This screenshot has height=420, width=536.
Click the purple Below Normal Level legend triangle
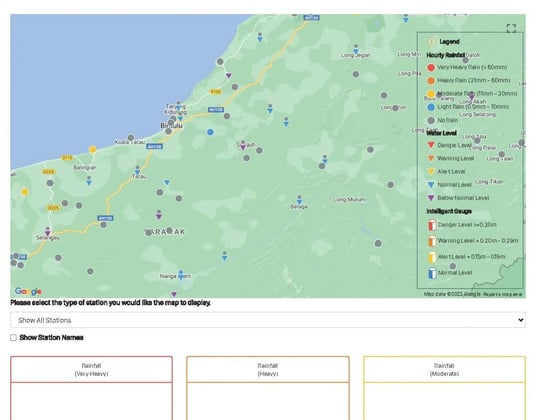[x=431, y=198]
